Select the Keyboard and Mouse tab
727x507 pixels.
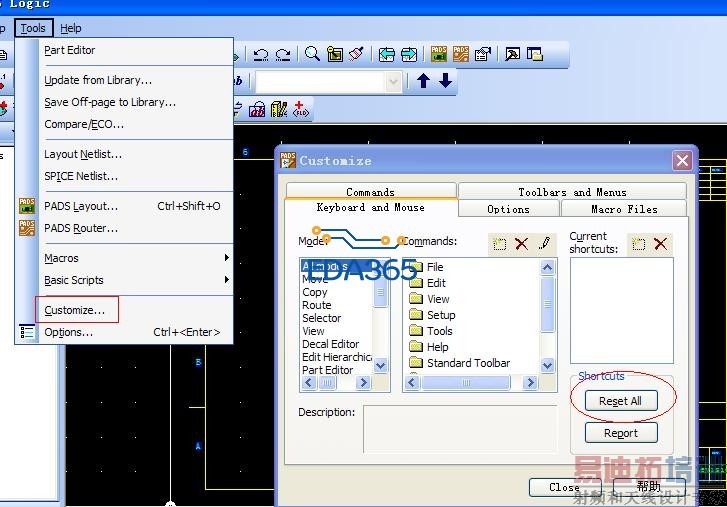coord(371,208)
